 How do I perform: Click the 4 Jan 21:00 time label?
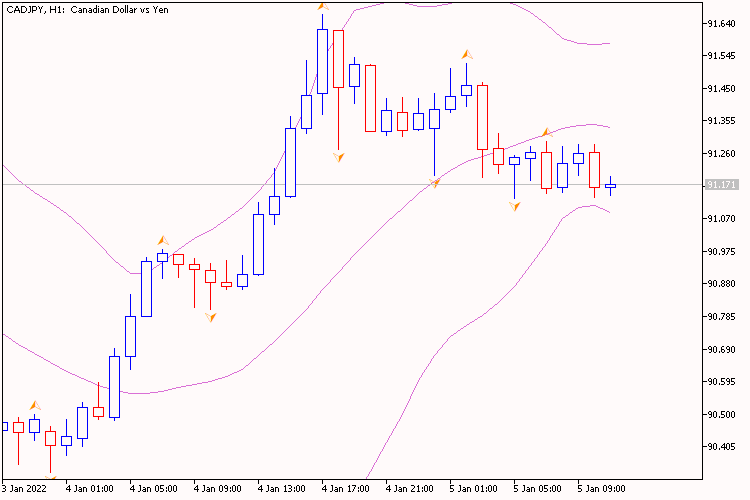(410, 489)
